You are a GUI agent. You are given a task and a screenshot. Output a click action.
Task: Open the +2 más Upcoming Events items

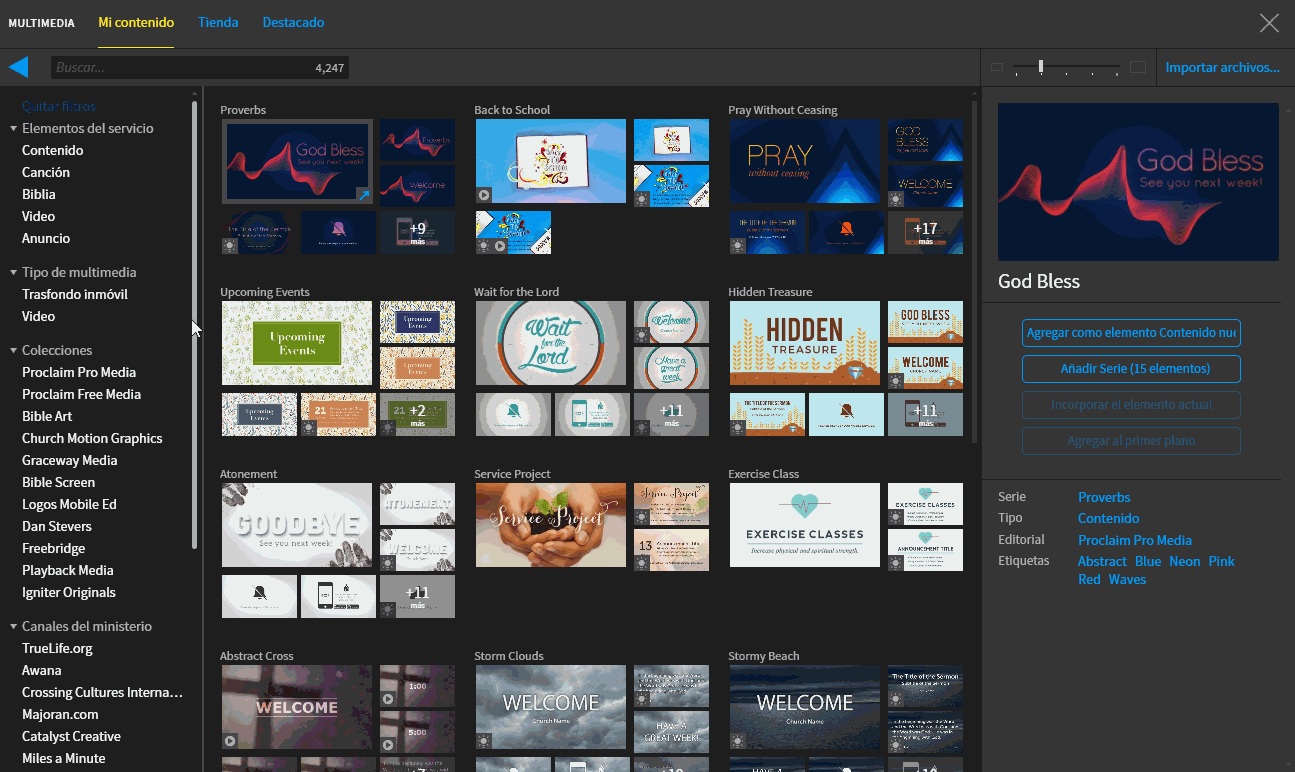click(417, 414)
